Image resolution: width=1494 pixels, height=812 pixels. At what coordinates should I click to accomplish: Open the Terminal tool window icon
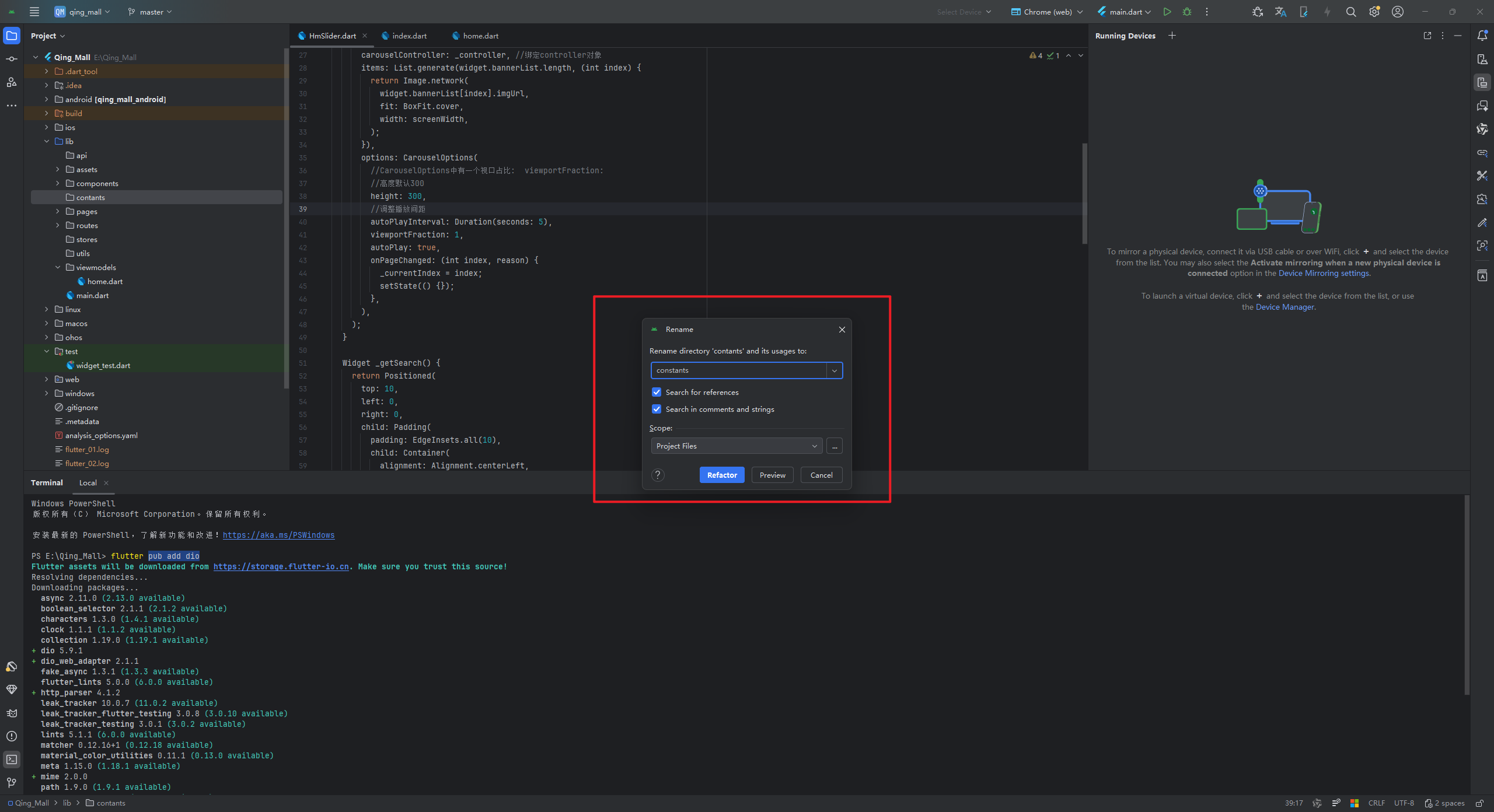pos(12,759)
